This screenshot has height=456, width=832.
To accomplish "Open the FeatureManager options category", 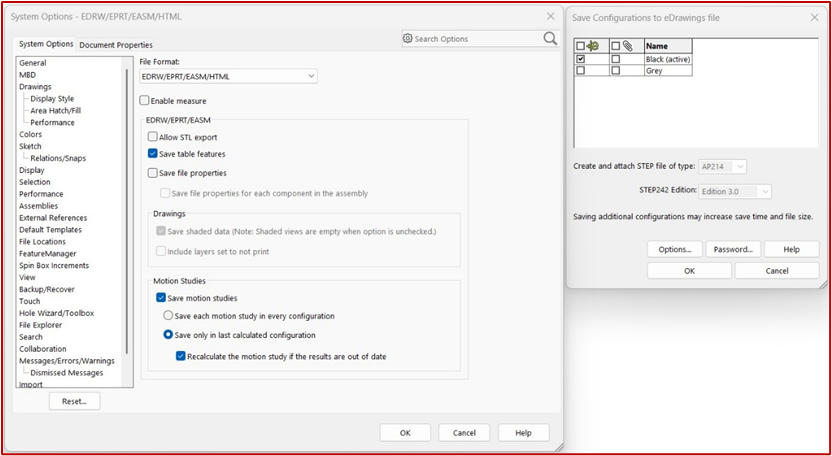I will [x=49, y=254].
